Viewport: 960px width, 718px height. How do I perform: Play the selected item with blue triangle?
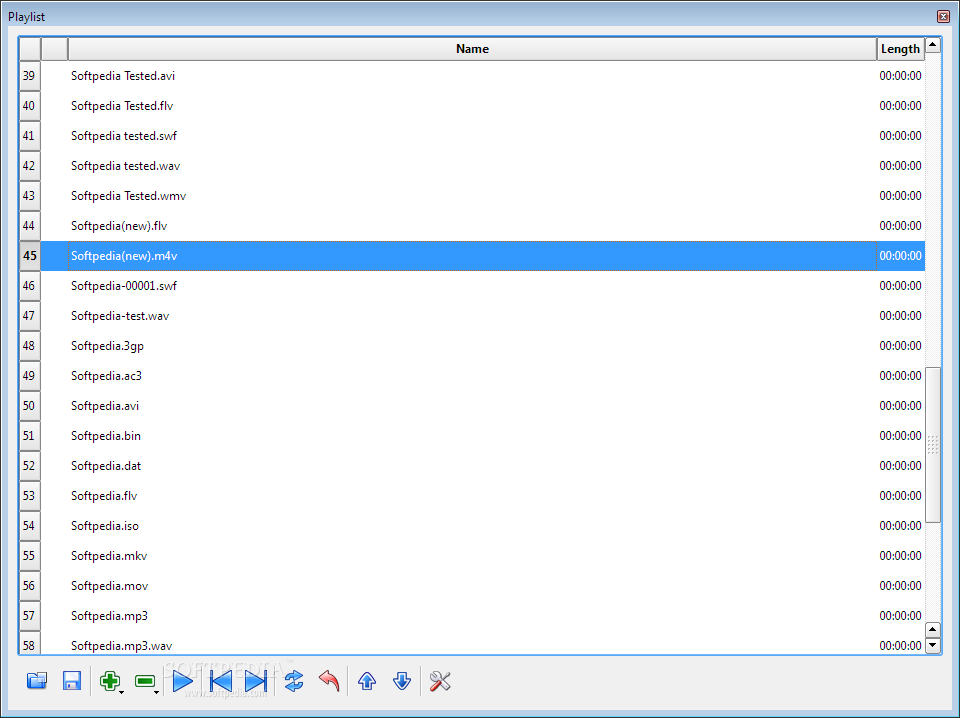(182, 681)
